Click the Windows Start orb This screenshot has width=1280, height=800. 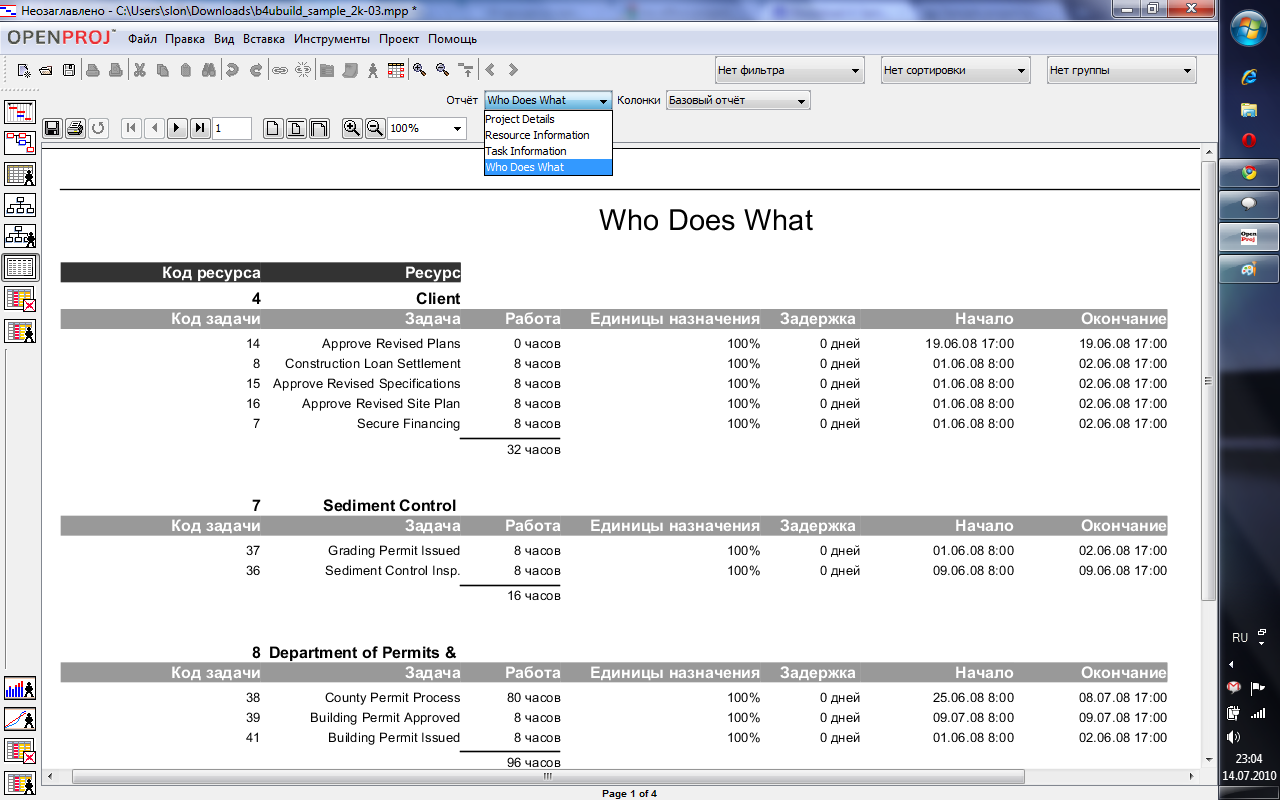coord(1249,29)
